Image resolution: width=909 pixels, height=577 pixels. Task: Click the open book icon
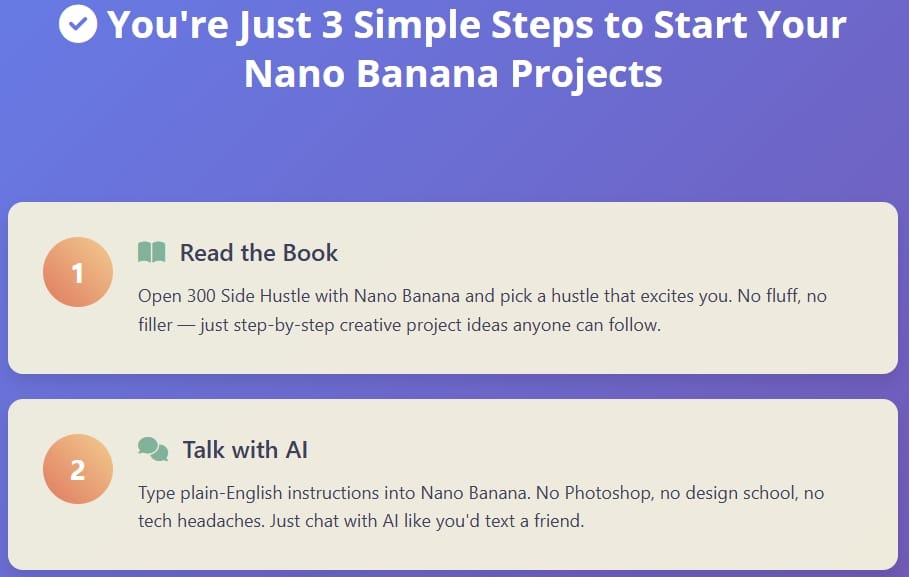pos(152,252)
